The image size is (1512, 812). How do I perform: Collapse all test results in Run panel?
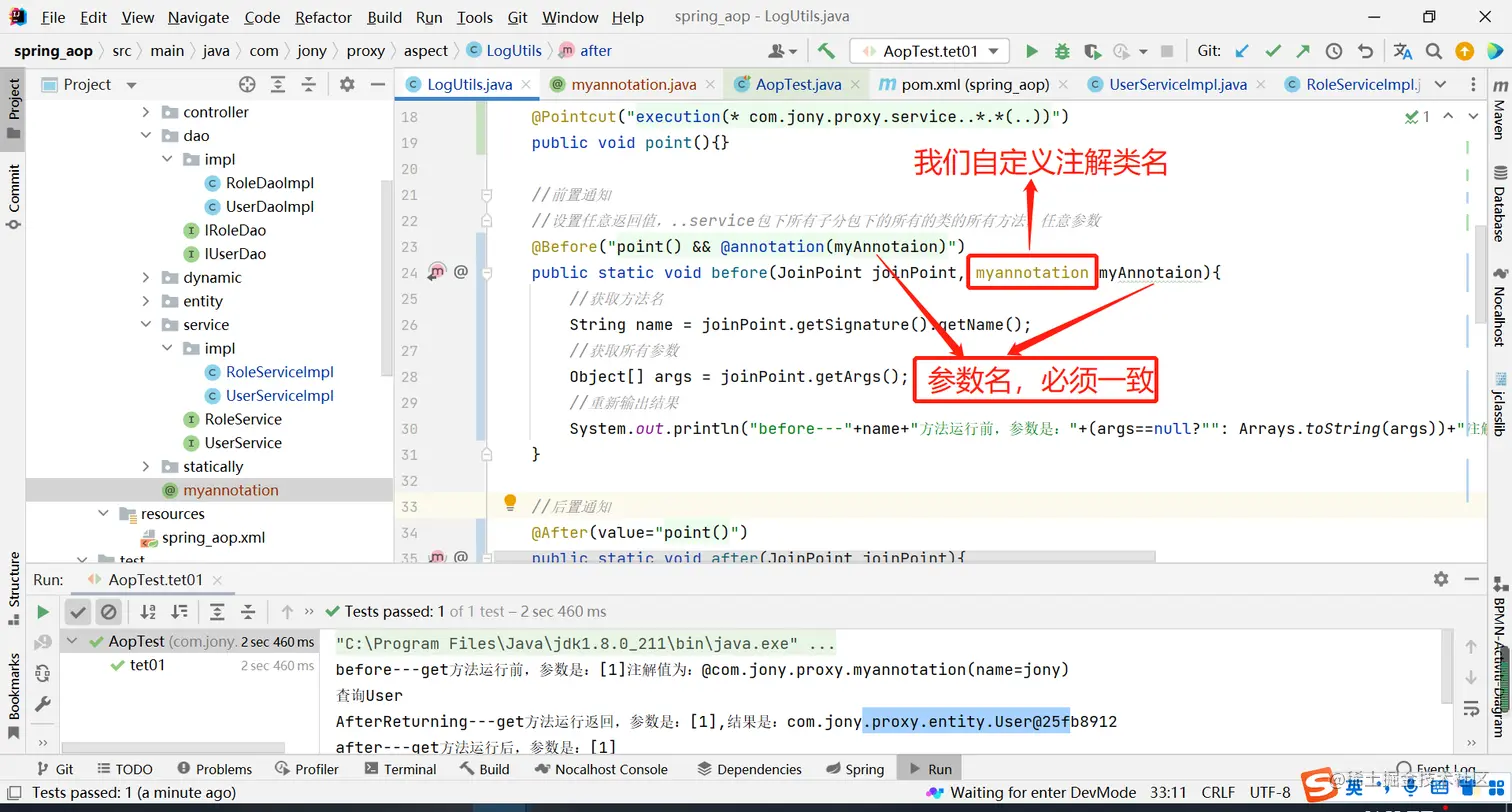tap(248, 611)
